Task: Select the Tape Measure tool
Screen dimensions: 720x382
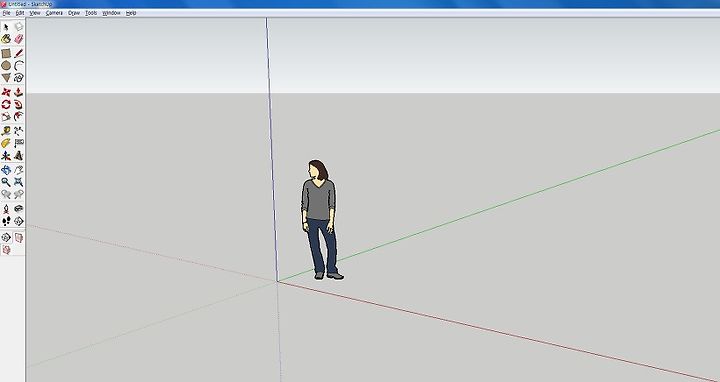Action: (x=6, y=131)
